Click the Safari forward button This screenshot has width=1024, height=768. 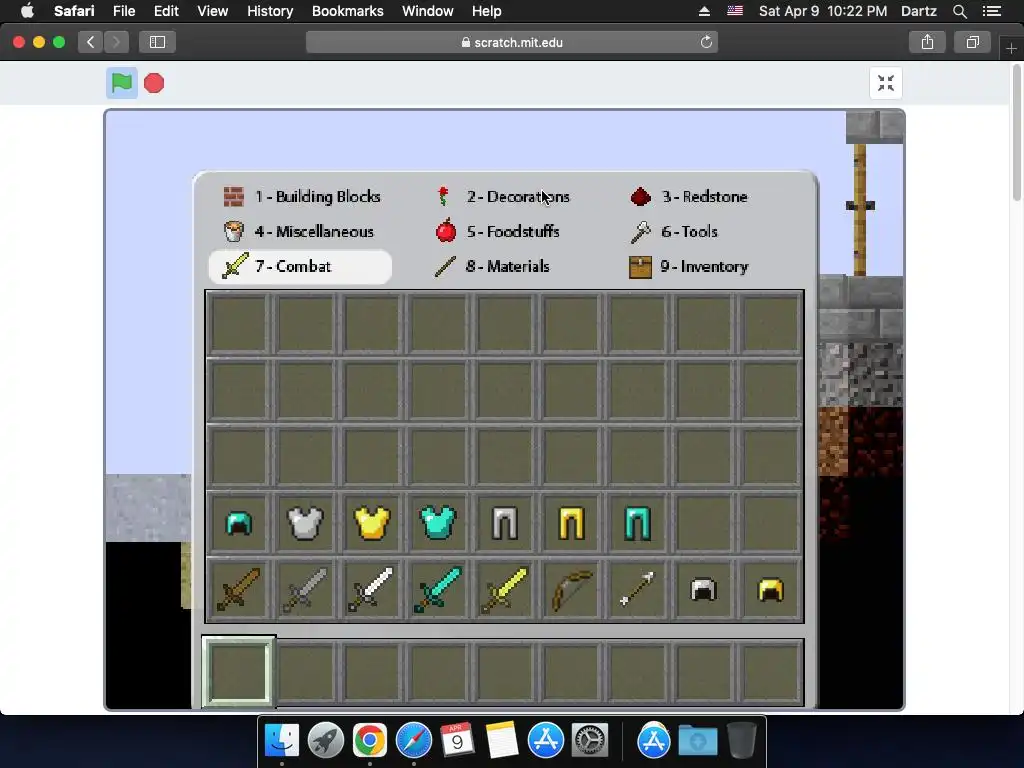[116, 42]
